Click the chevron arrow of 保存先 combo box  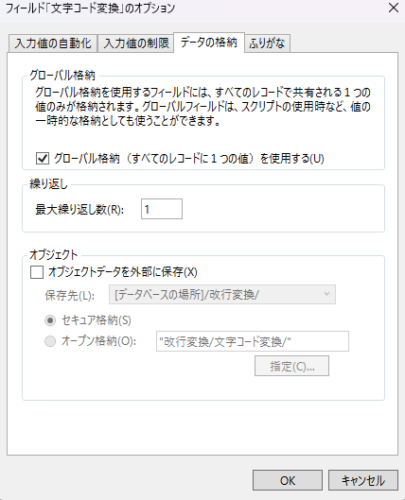click(327, 294)
